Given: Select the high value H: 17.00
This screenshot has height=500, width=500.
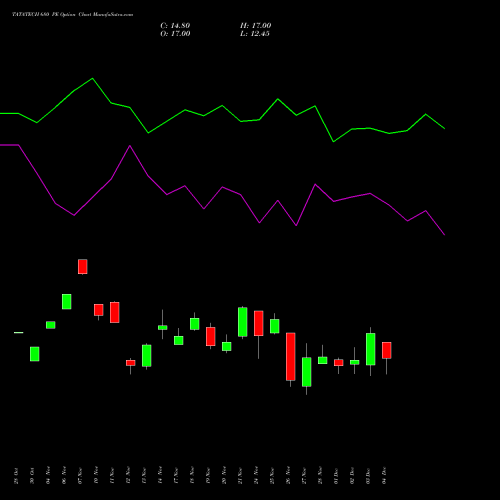Looking at the screenshot, I should pyautogui.click(x=256, y=26).
